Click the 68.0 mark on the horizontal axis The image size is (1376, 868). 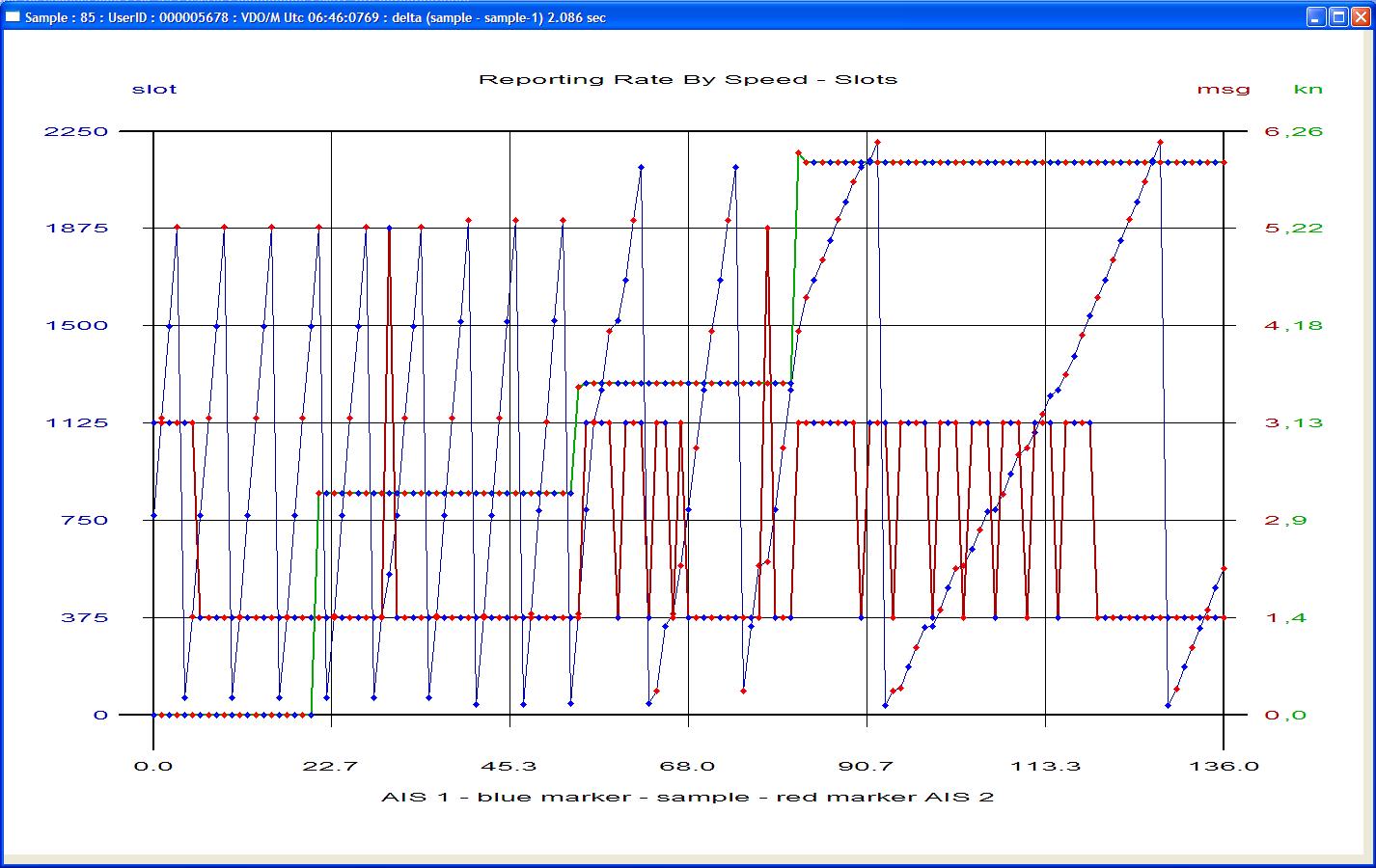click(688, 766)
